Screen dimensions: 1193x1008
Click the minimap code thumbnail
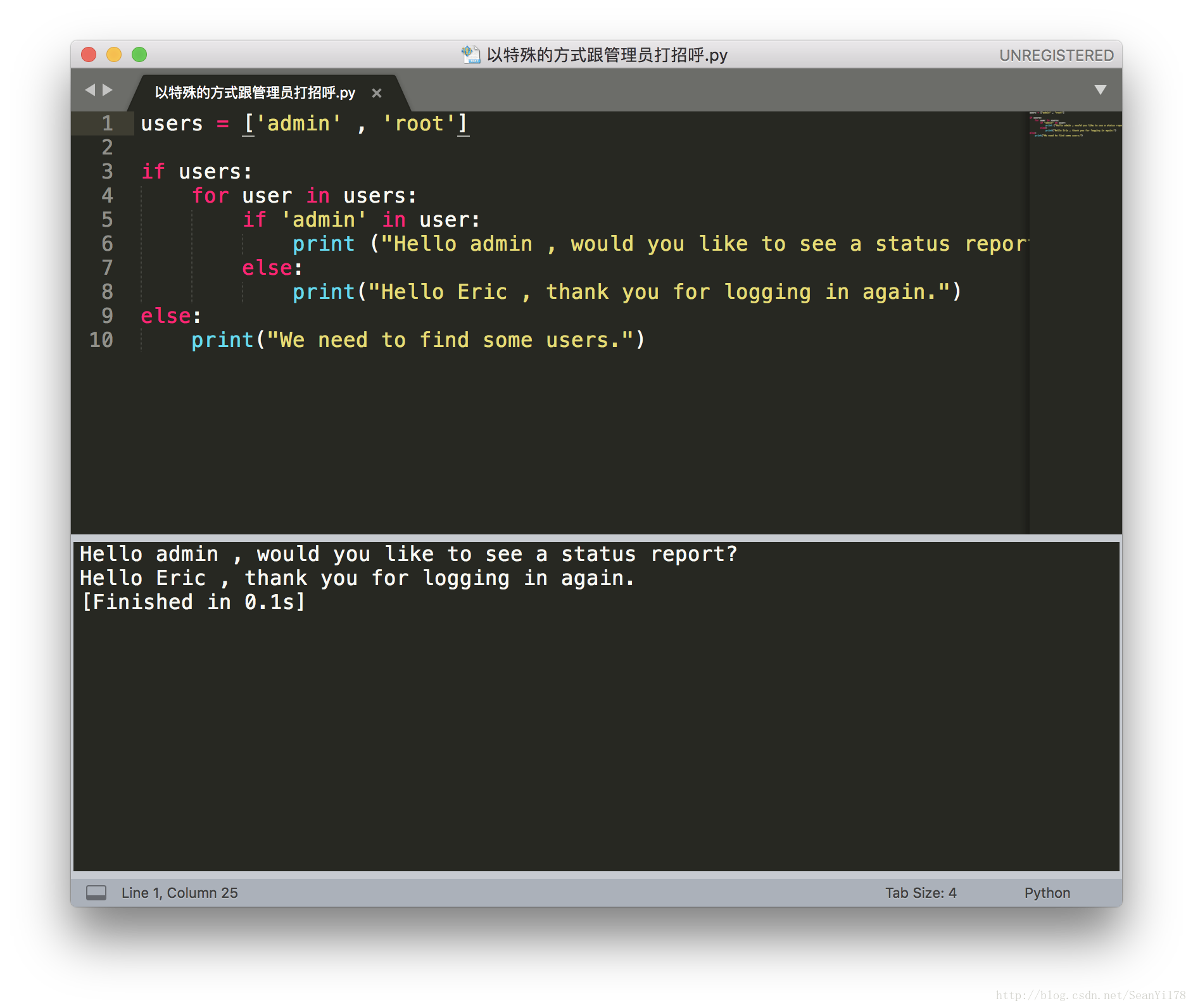[1075, 124]
